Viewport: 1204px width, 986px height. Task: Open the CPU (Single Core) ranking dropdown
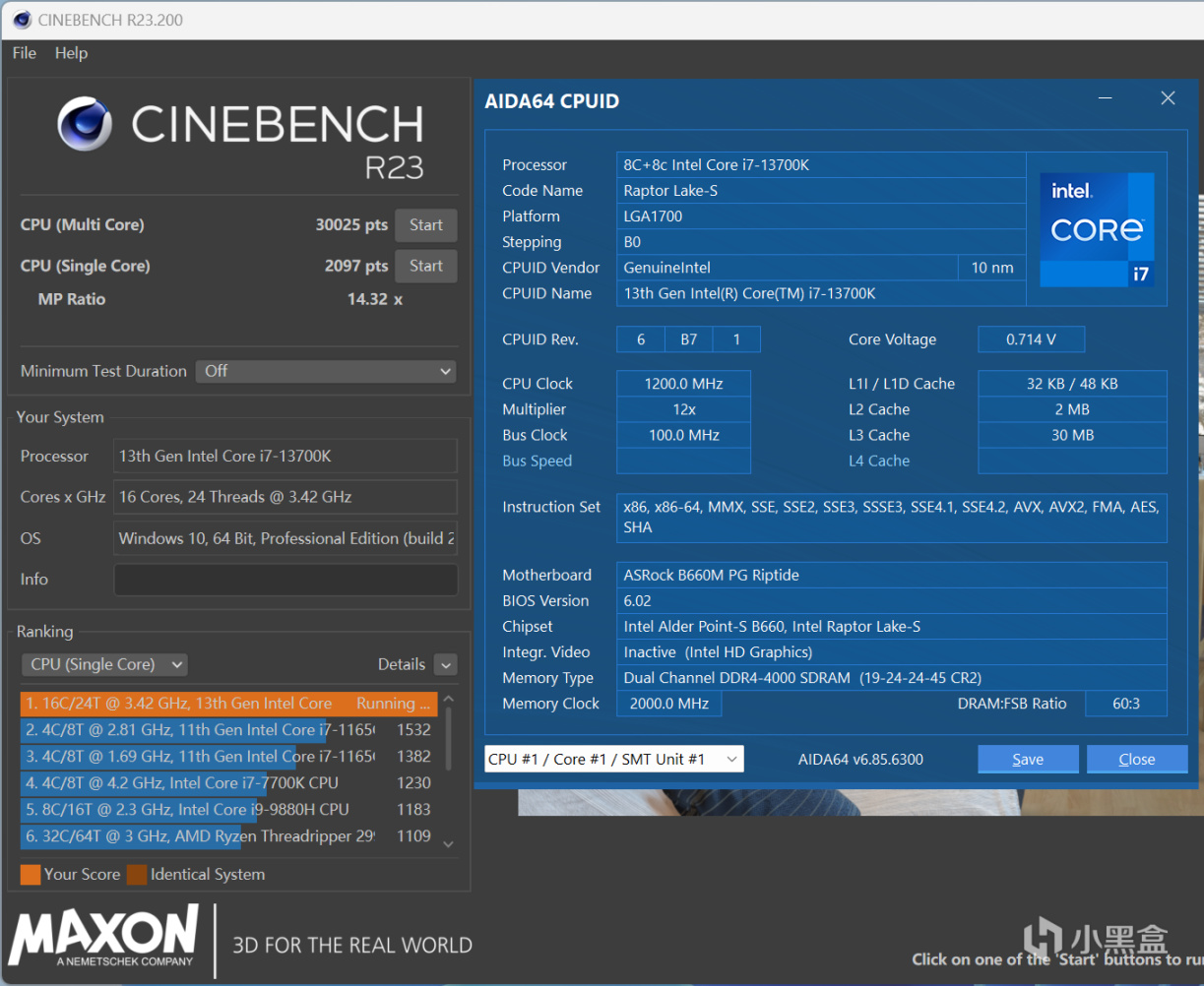[x=104, y=664]
